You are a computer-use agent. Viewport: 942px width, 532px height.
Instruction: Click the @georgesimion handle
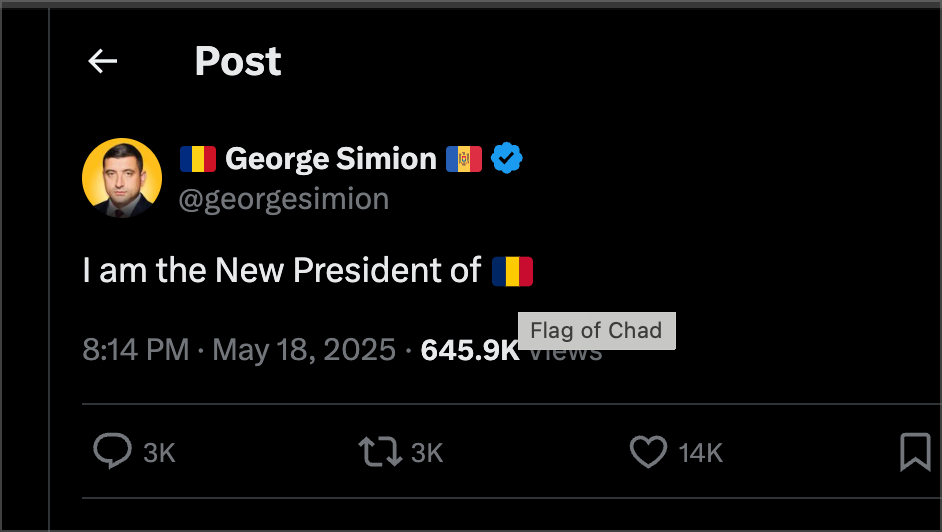283,199
